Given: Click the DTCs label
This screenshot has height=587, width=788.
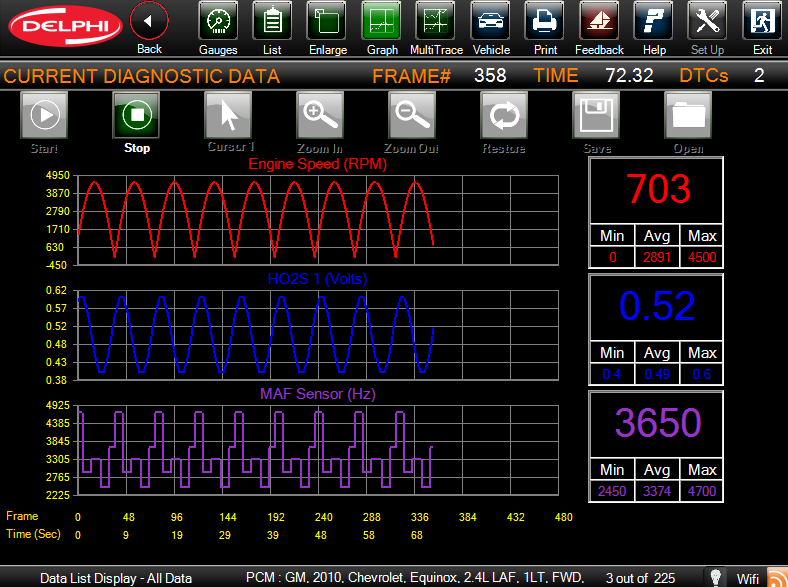Looking at the screenshot, I should tap(704, 76).
